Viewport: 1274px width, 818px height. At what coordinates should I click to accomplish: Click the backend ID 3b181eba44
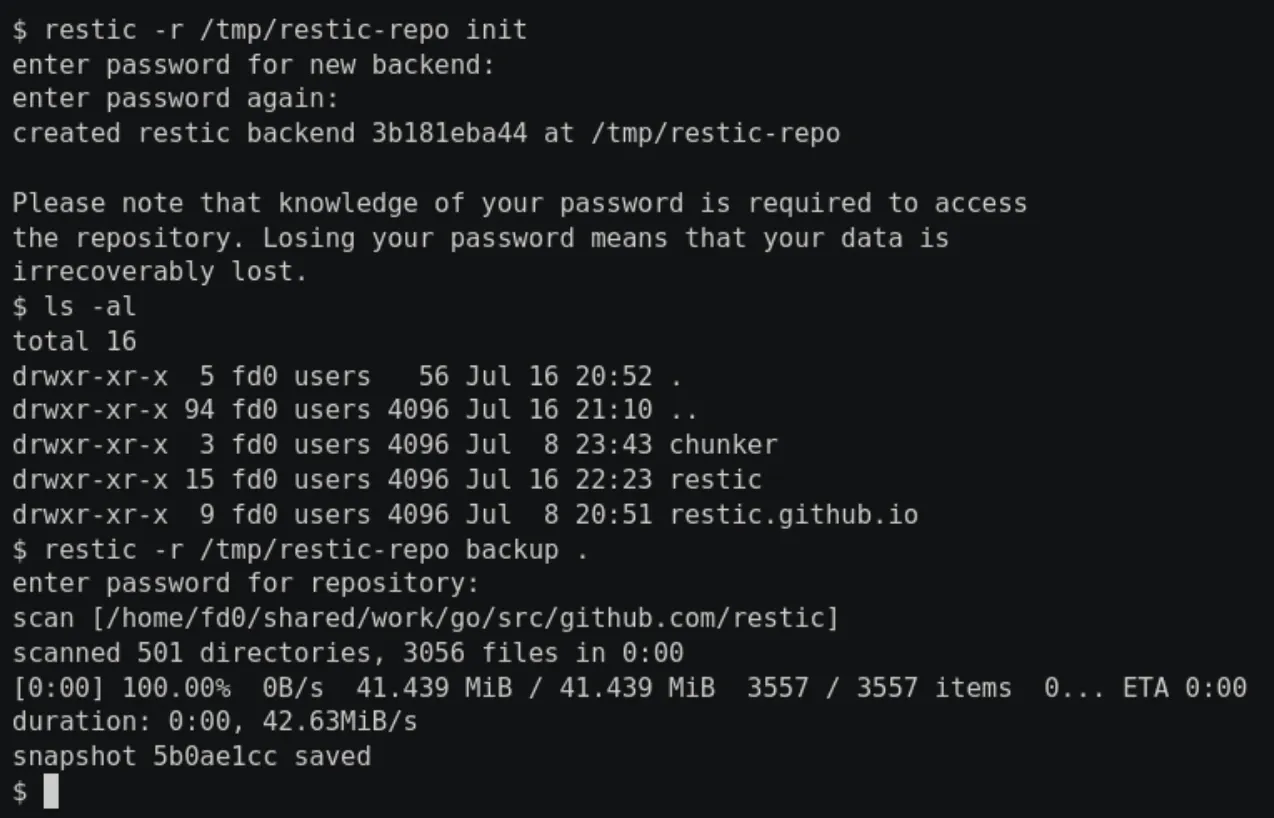tap(449, 133)
